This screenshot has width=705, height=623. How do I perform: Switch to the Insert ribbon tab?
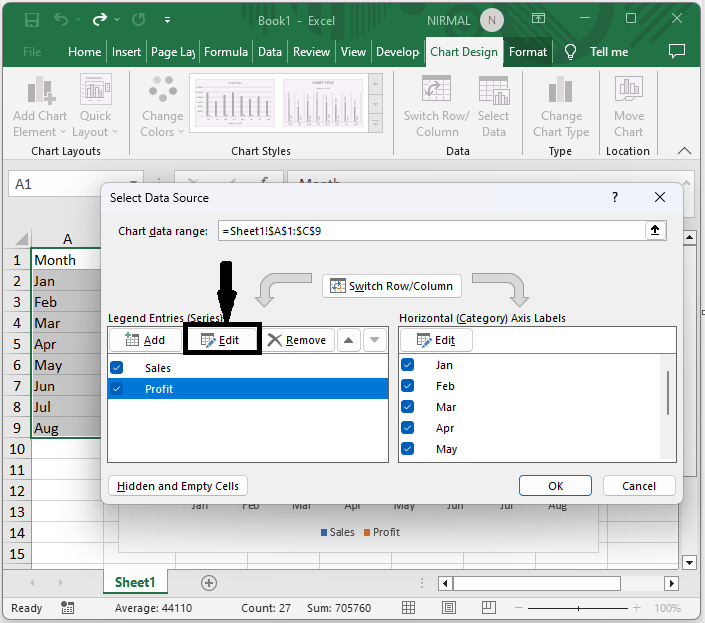click(x=126, y=52)
